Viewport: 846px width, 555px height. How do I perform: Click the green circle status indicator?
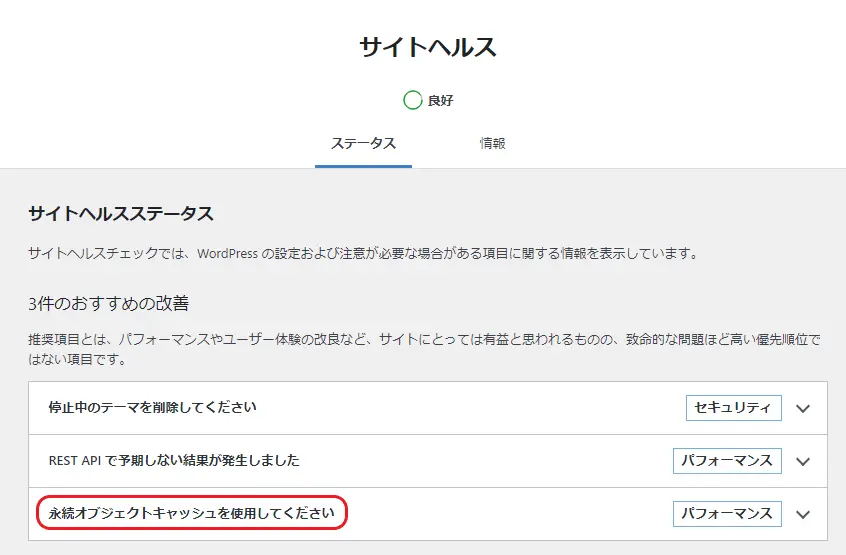412,100
